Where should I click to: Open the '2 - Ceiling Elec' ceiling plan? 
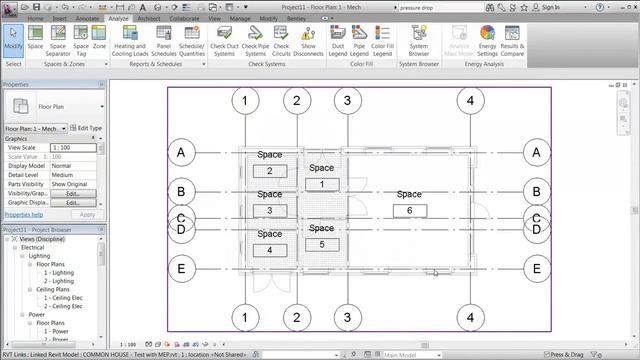(x=63, y=306)
